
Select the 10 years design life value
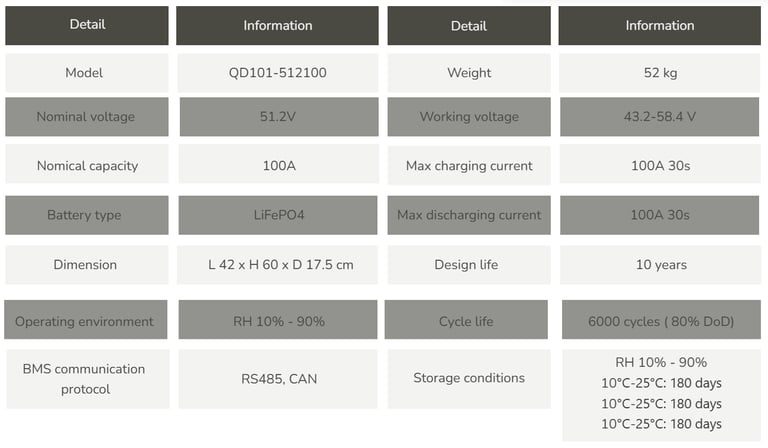pyautogui.click(x=660, y=265)
